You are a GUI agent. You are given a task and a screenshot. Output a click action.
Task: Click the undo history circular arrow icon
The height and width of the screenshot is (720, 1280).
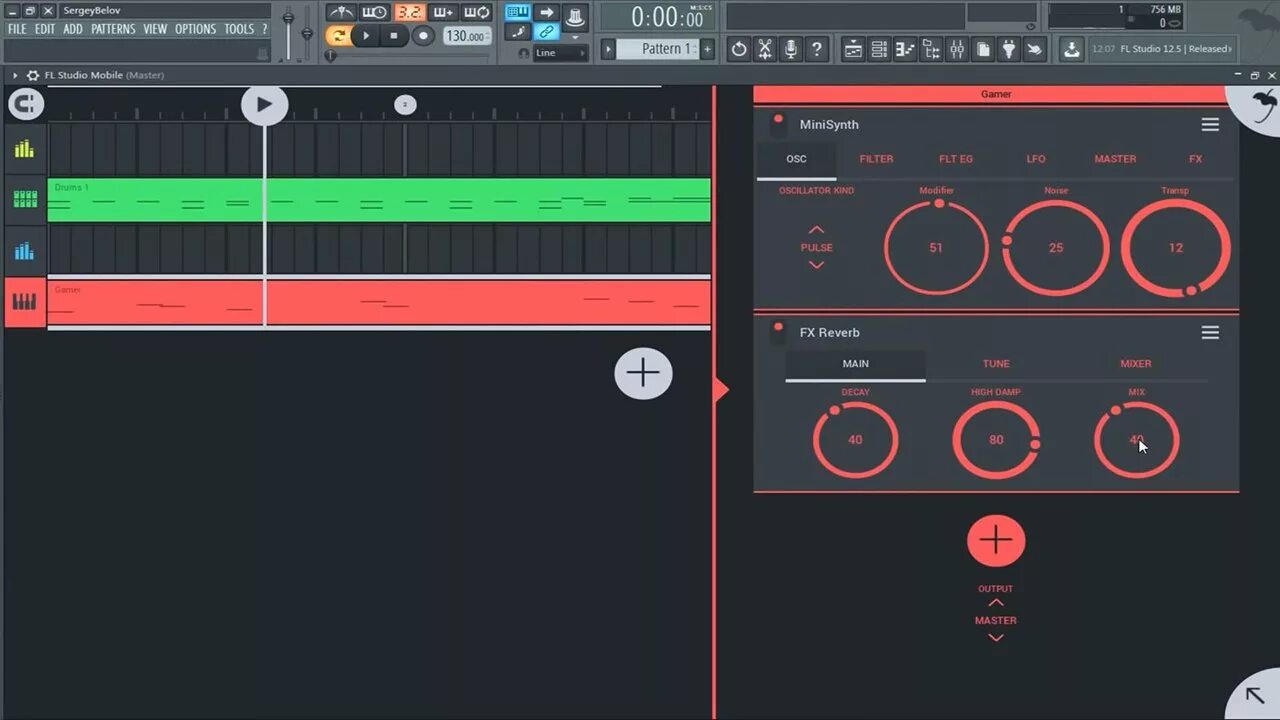[738, 49]
